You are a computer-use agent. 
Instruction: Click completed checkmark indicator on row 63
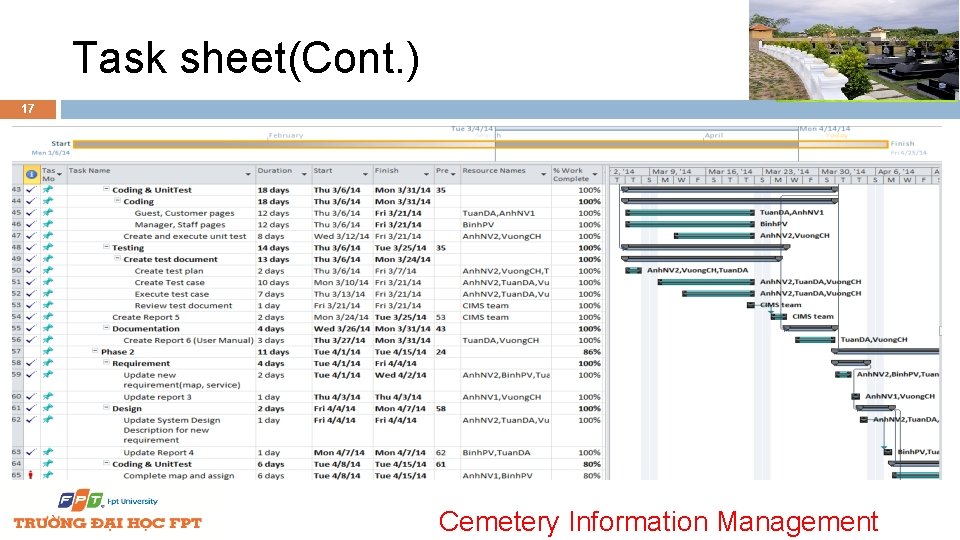[x=31, y=452]
